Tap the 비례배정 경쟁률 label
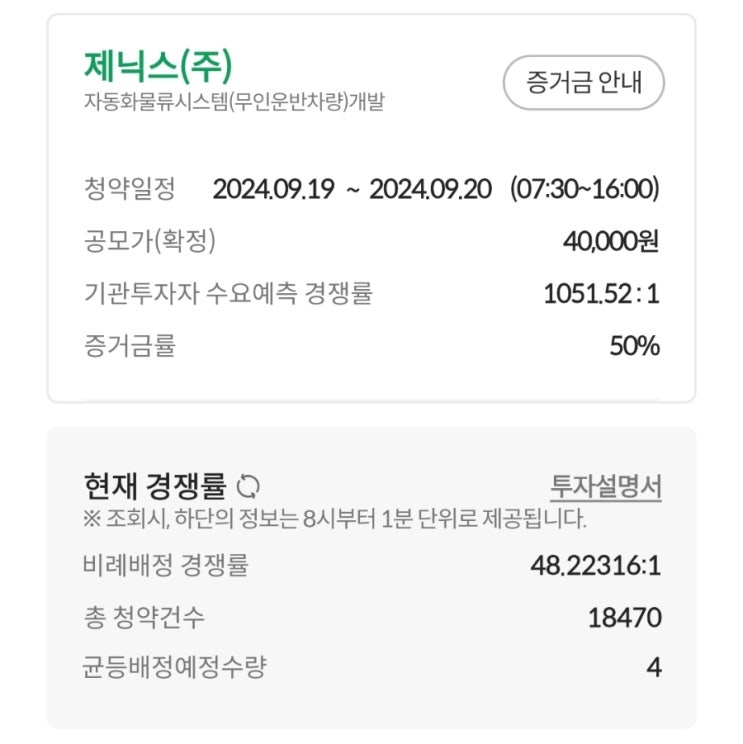The width and height of the screenshot is (743, 744). [165, 565]
